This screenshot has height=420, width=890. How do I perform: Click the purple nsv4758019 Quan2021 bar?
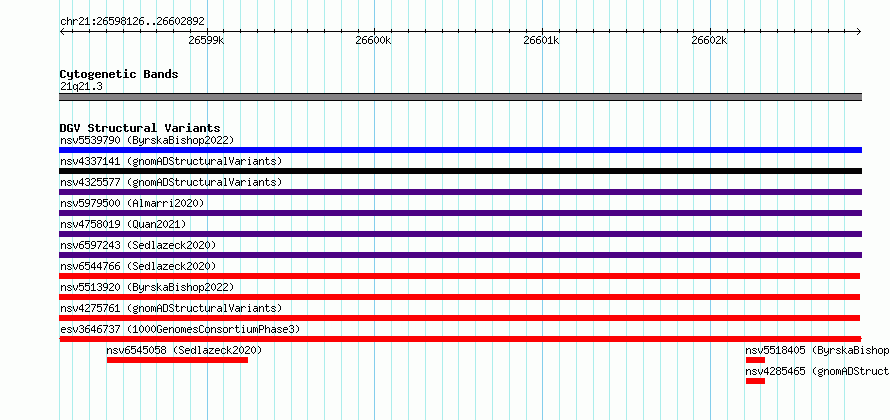click(x=460, y=234)
